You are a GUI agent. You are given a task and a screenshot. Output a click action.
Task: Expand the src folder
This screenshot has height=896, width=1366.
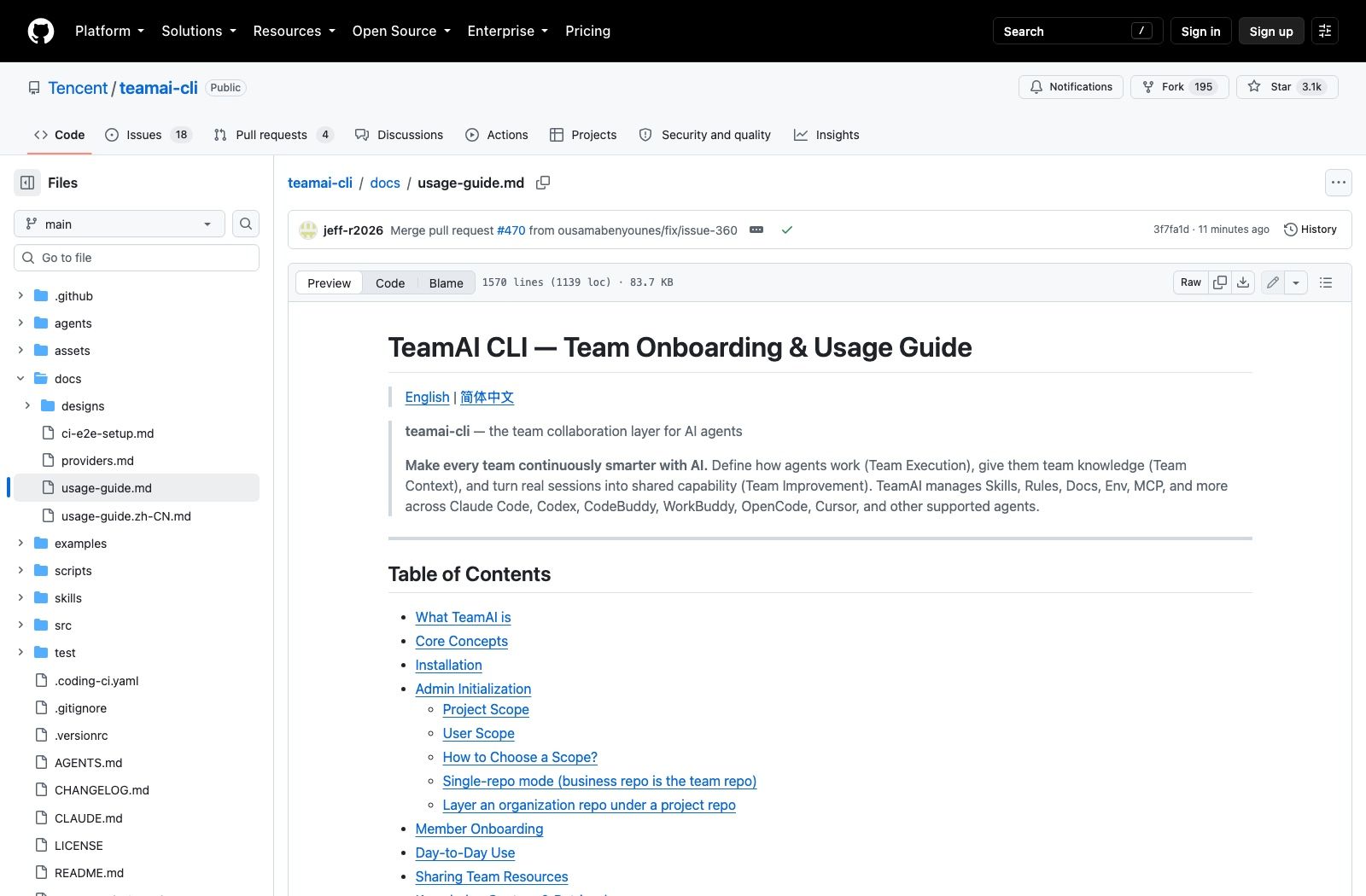pos(20,625)
